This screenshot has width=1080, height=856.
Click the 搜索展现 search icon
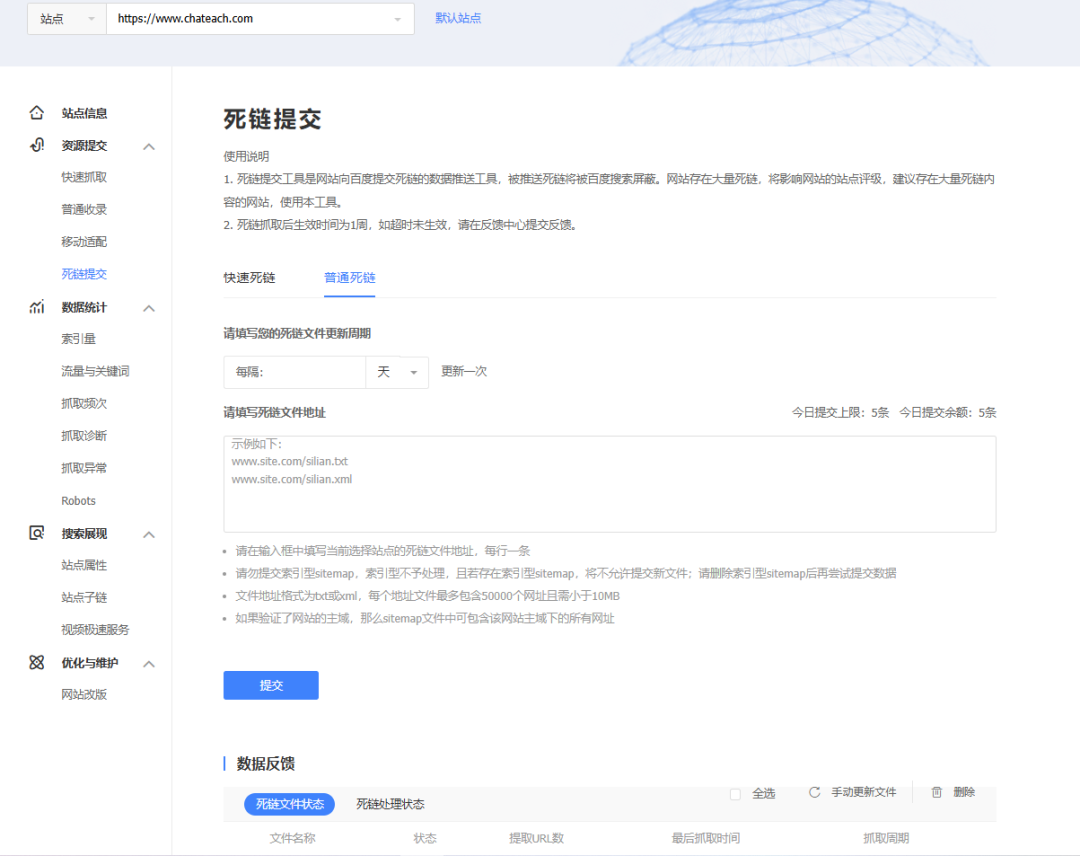(37, 533)
